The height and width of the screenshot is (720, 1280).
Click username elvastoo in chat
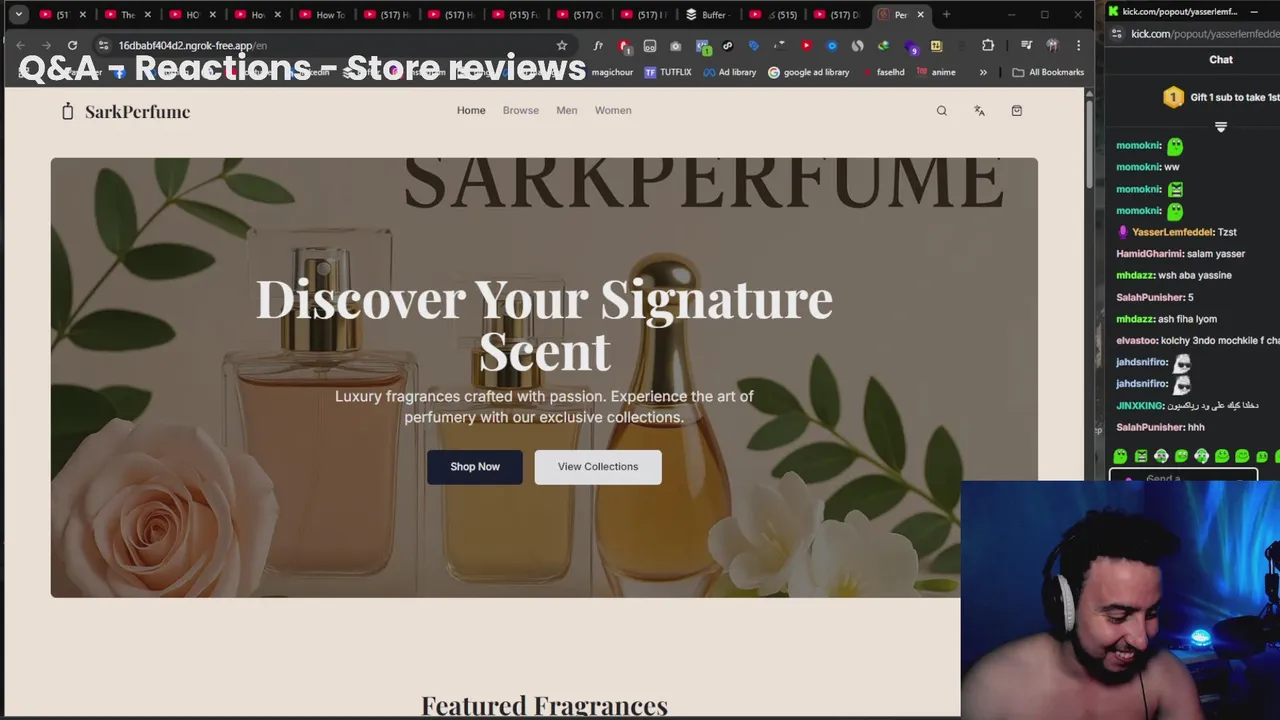click(x=1136, y=341)
